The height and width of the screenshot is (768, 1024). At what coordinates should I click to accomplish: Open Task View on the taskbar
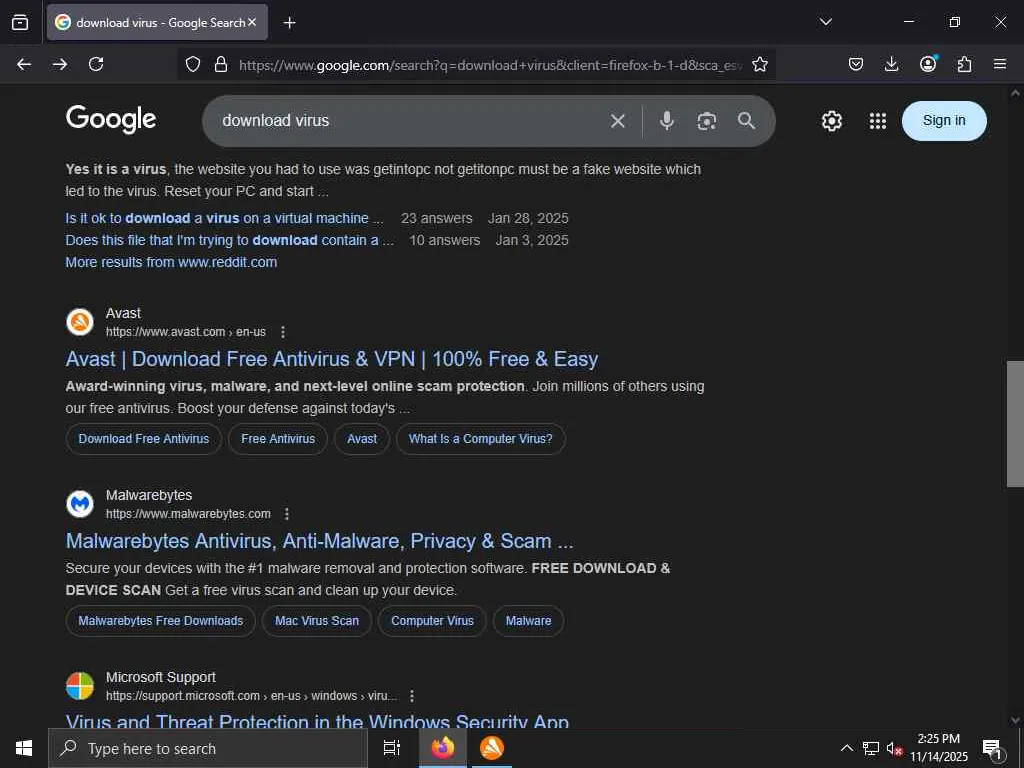pos(392,748)
